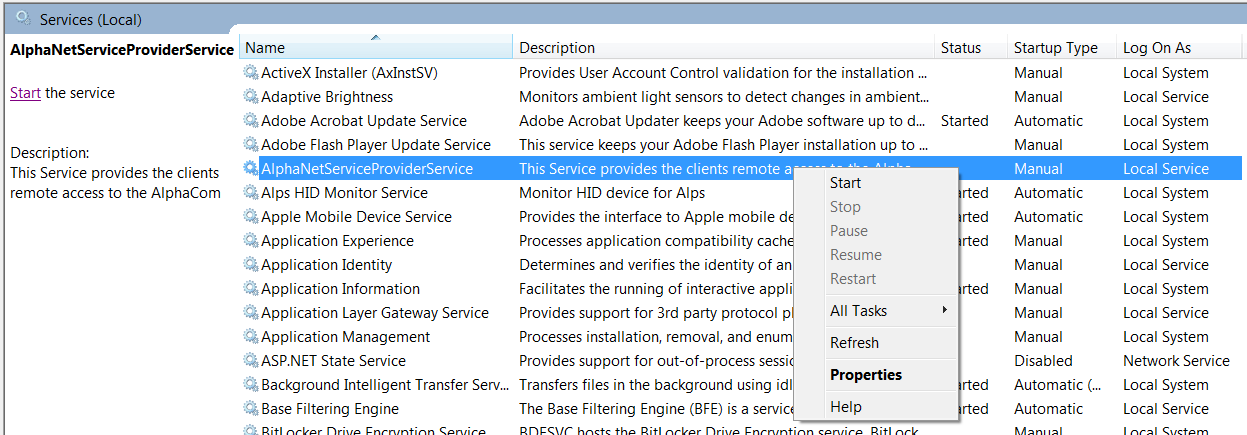
Task: Click the Adobe Acrobat Update Service gear icon
Action: coord(251,121)
